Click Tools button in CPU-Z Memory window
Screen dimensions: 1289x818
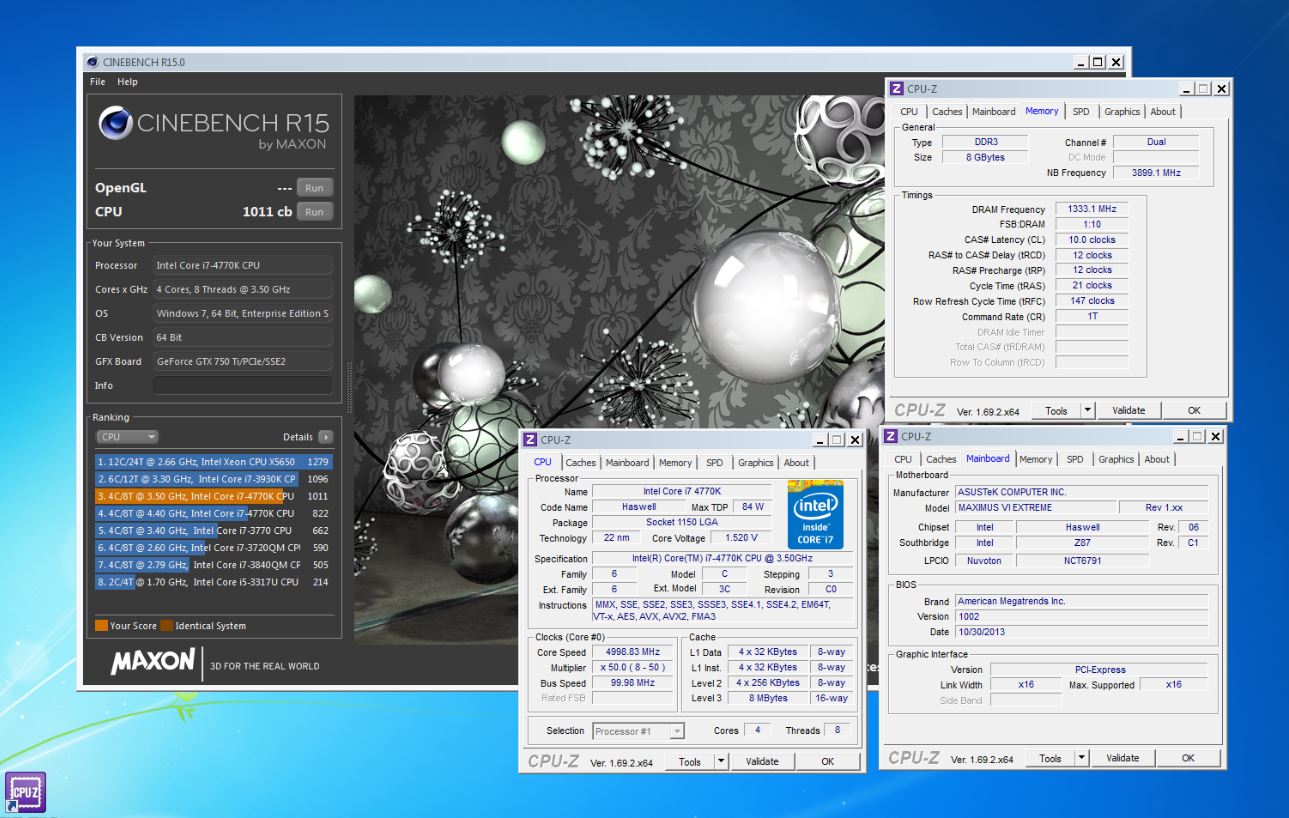[x=1056, y=410]
